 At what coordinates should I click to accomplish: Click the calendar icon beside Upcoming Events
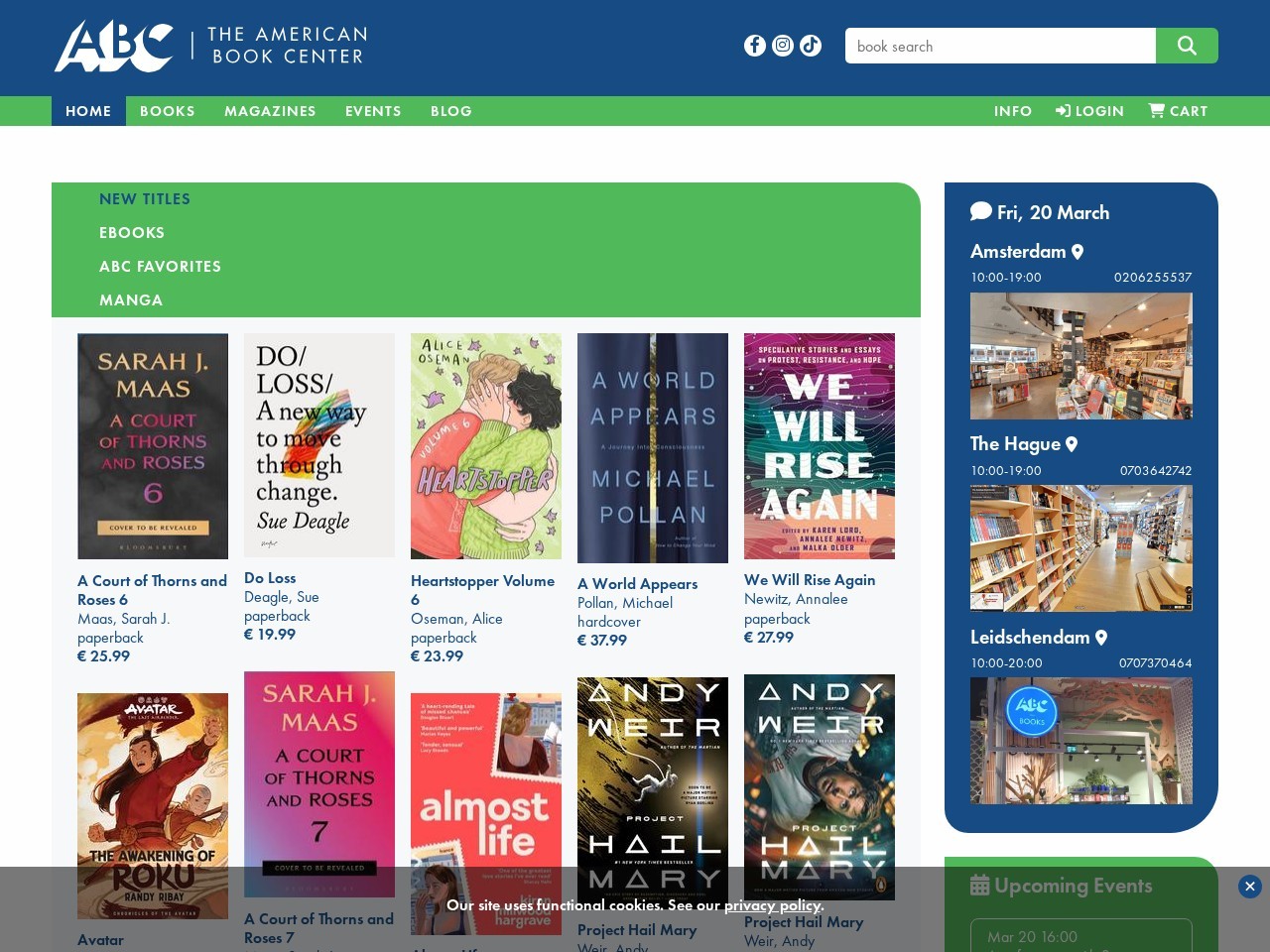click(x=980, y=884)
